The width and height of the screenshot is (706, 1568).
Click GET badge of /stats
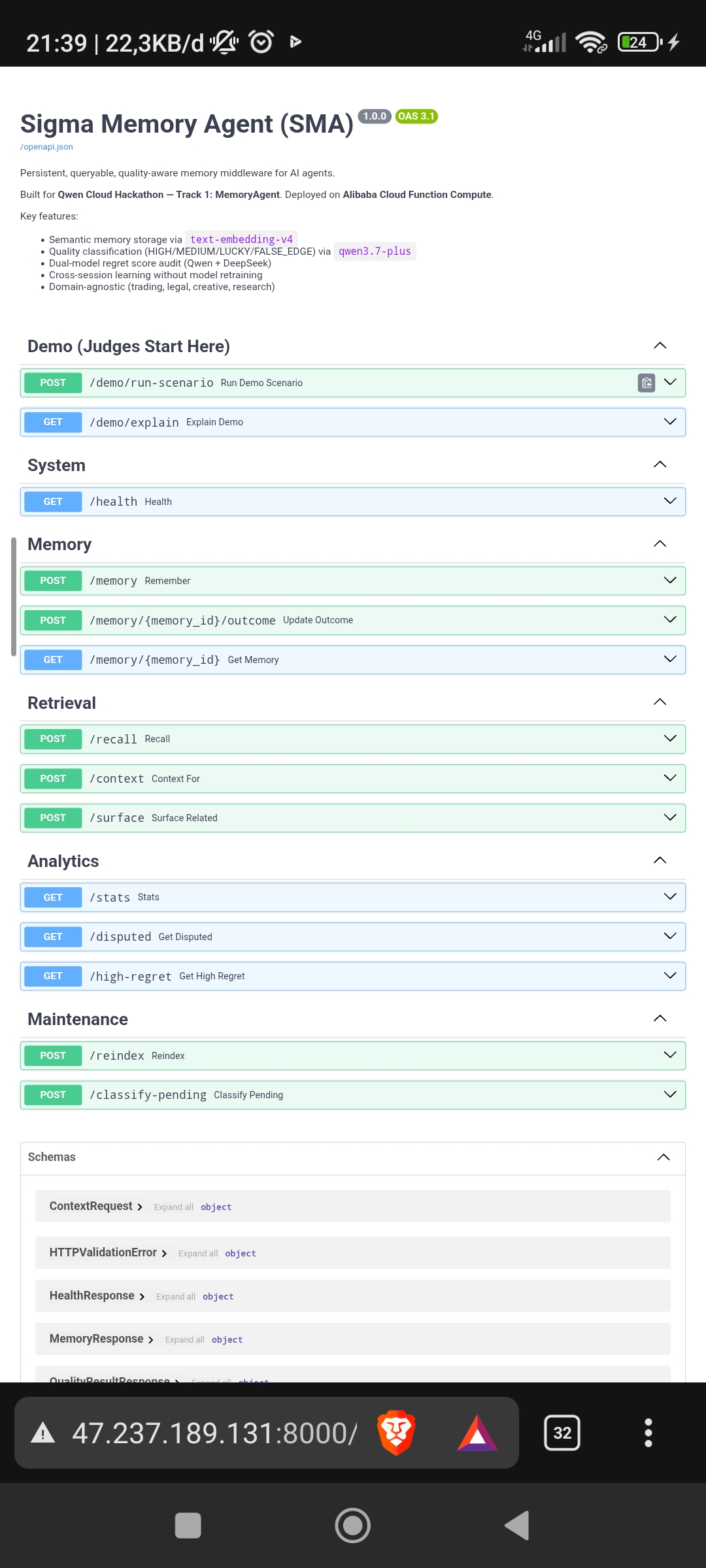(53, 897)
